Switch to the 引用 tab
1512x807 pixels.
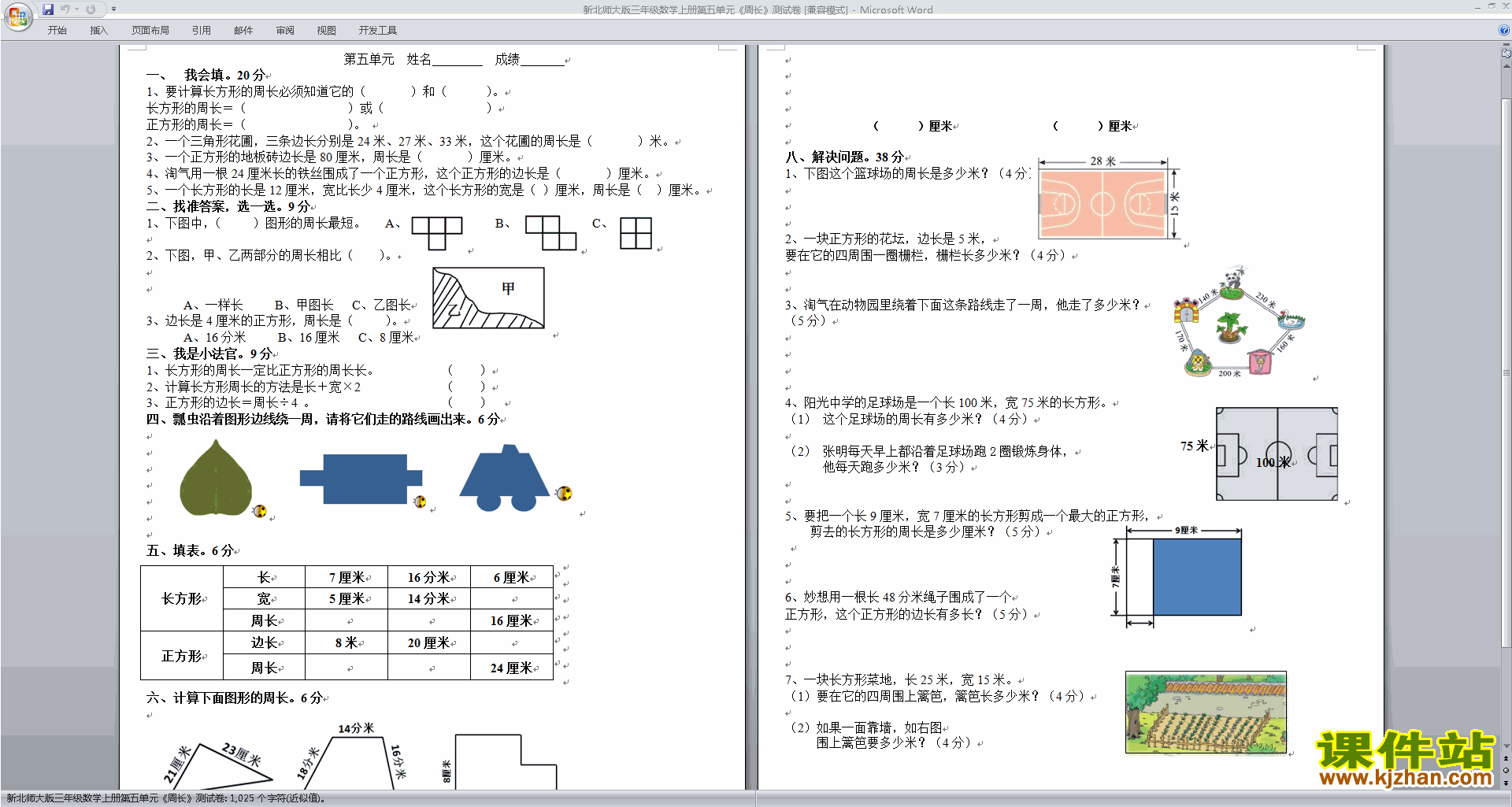point(202,30)
